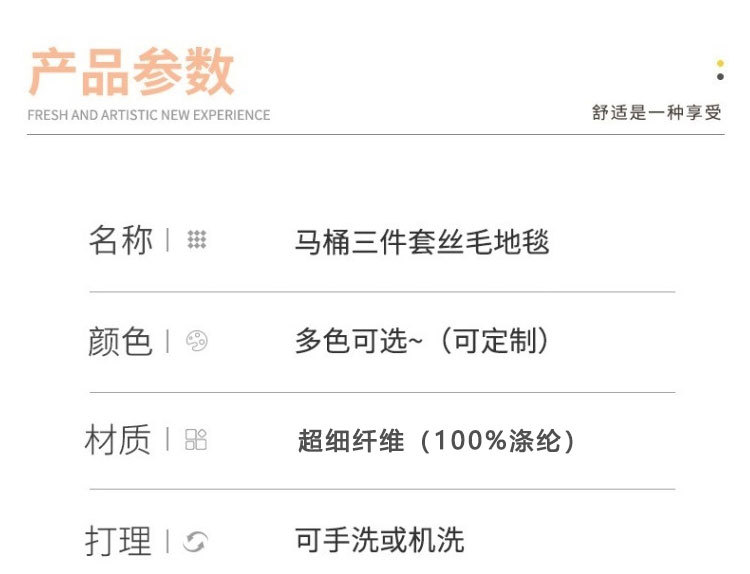Click the color palette icon beside 颜色
Image resolution: width=750 pixels, height=574 pixels.
[x=197, y=341]
